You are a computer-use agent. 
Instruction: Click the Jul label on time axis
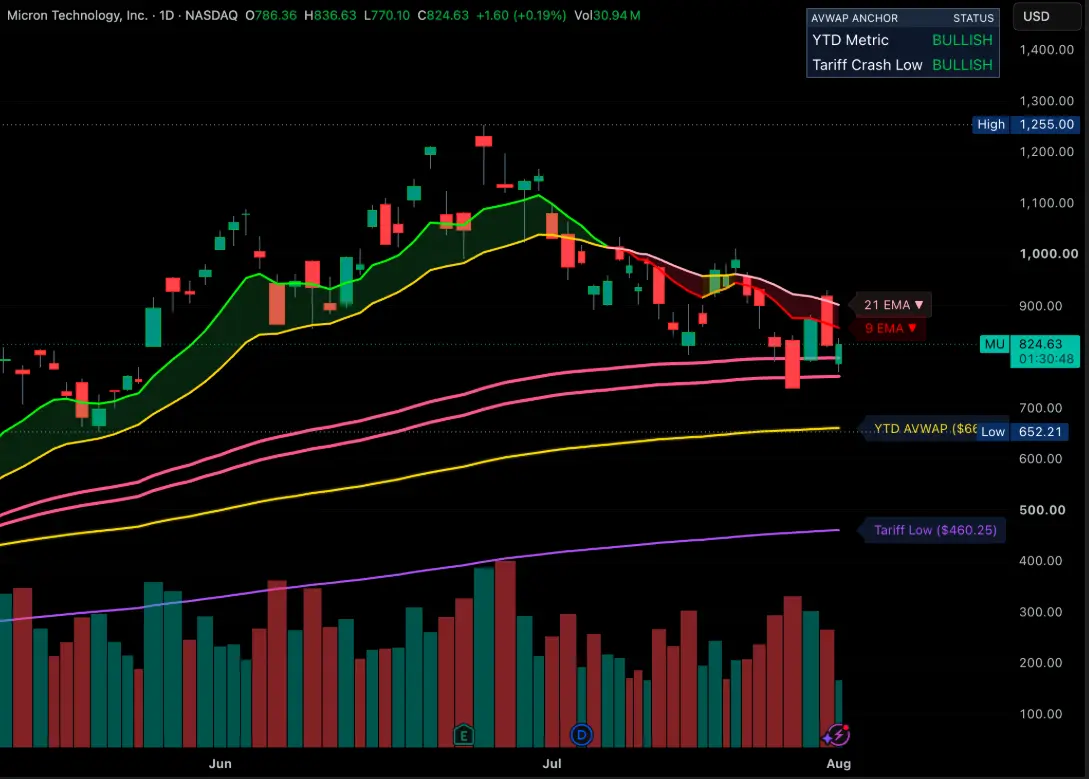[551, 764]
